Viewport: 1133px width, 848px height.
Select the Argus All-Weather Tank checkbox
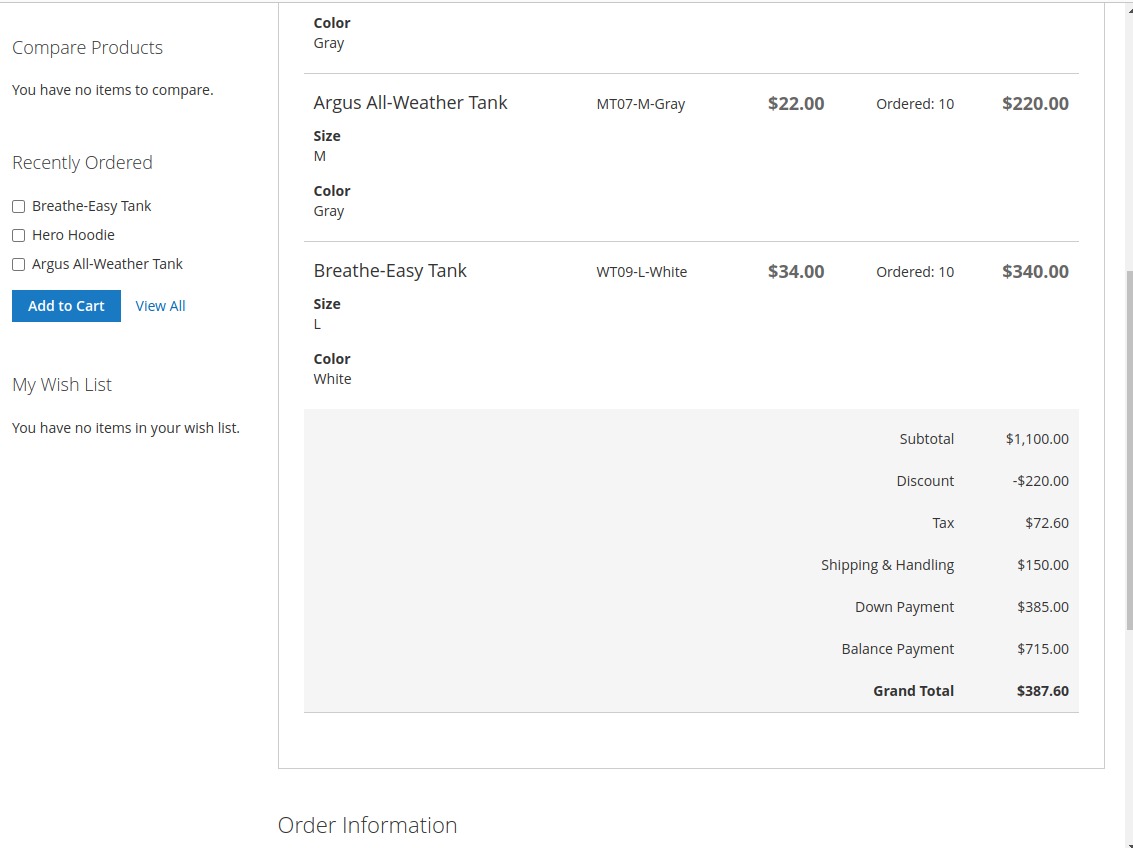[x=18, y=265]
